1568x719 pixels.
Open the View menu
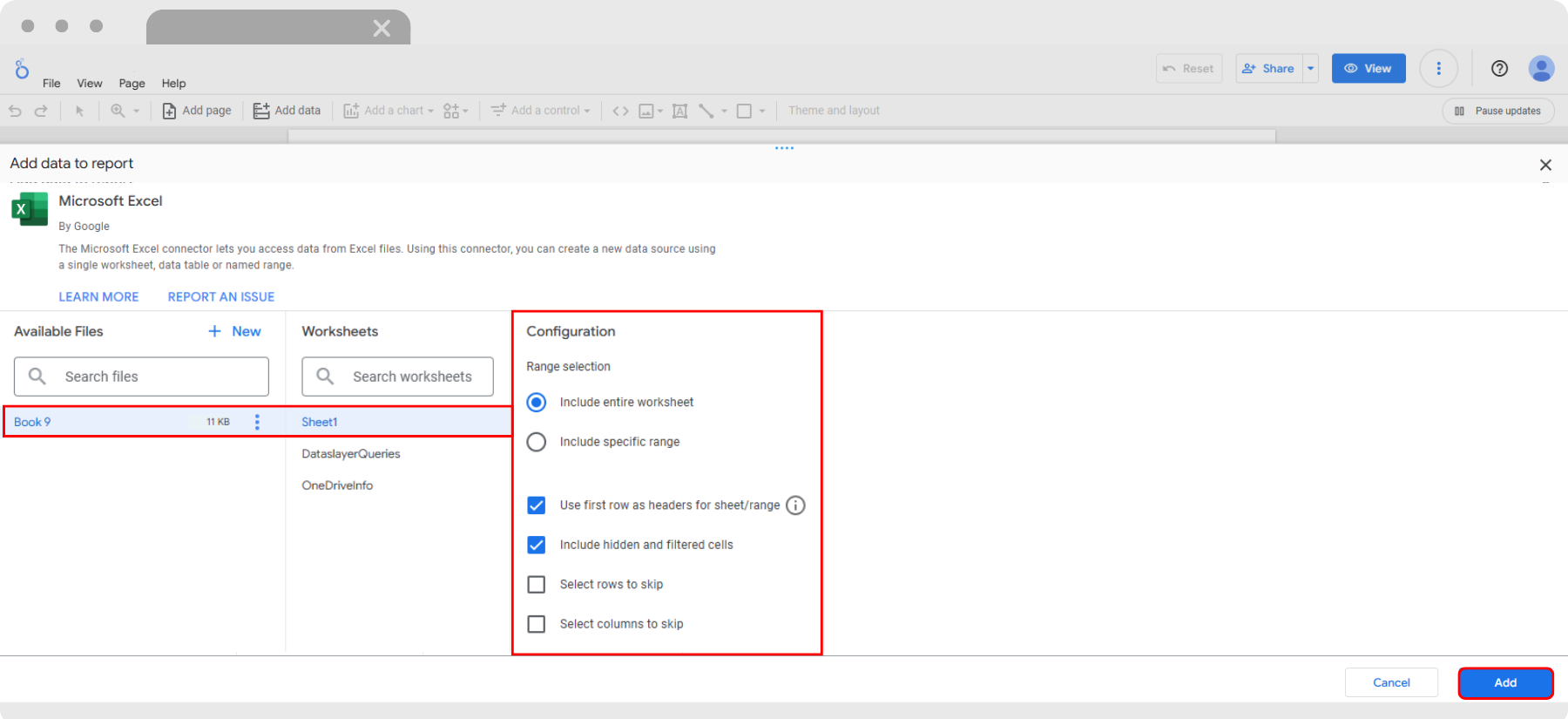click(x=90, y=84)
